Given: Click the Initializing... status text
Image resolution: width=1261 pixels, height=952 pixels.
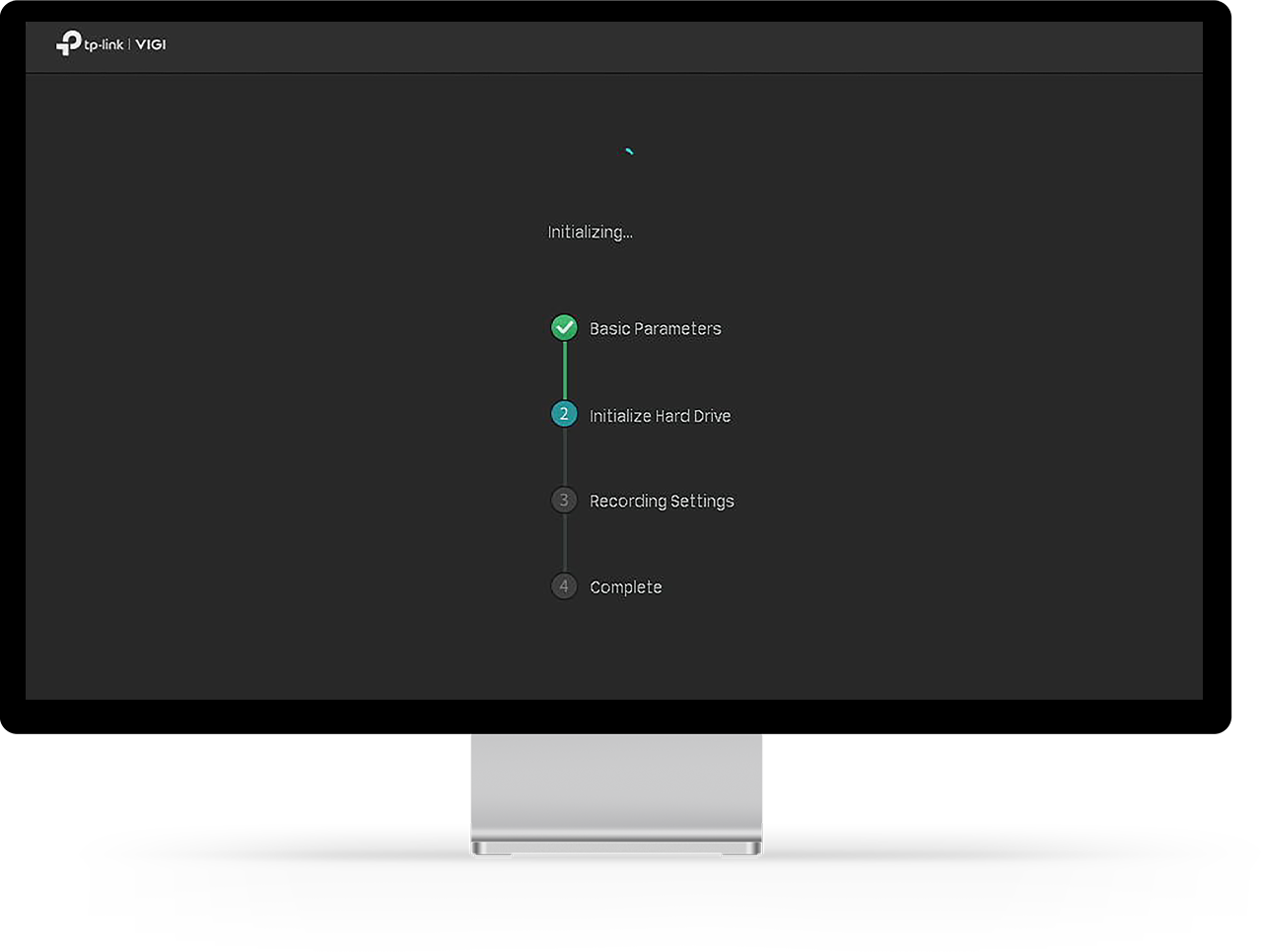Looking at the screenshot, I should tap(591, 233).
